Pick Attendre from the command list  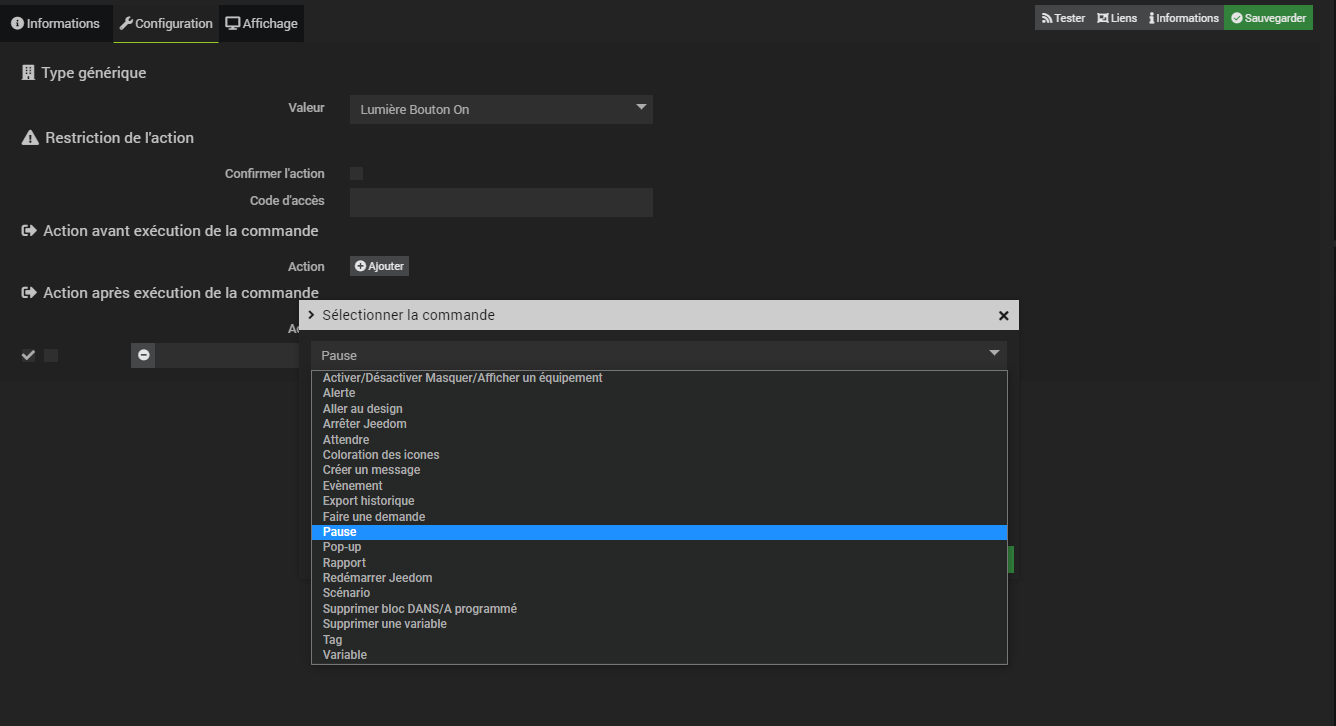346,440
